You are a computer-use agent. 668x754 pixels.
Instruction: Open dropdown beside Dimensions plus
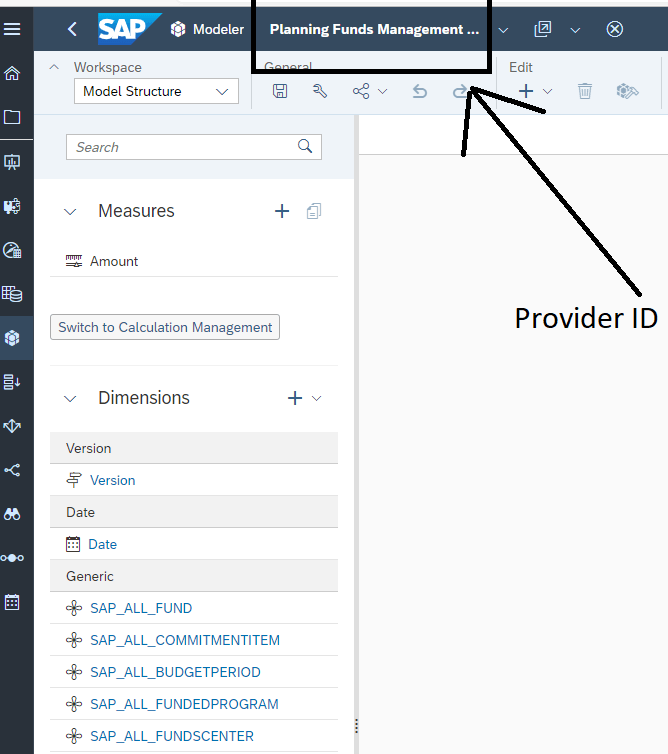[x=316, y=398]
